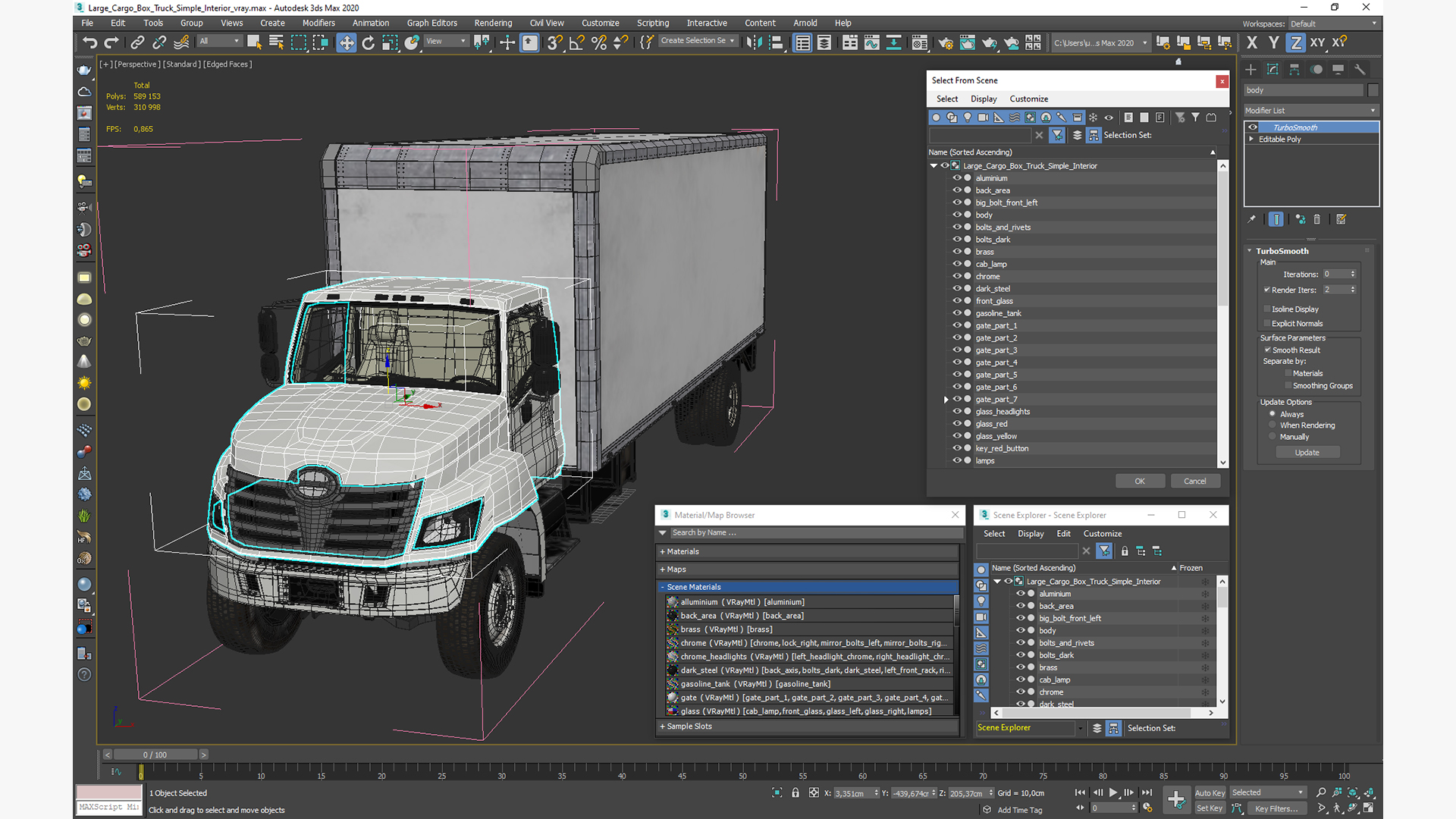Collapse Large_Cargo_Box_Truck root in Select From Scene

coord(934,165)
